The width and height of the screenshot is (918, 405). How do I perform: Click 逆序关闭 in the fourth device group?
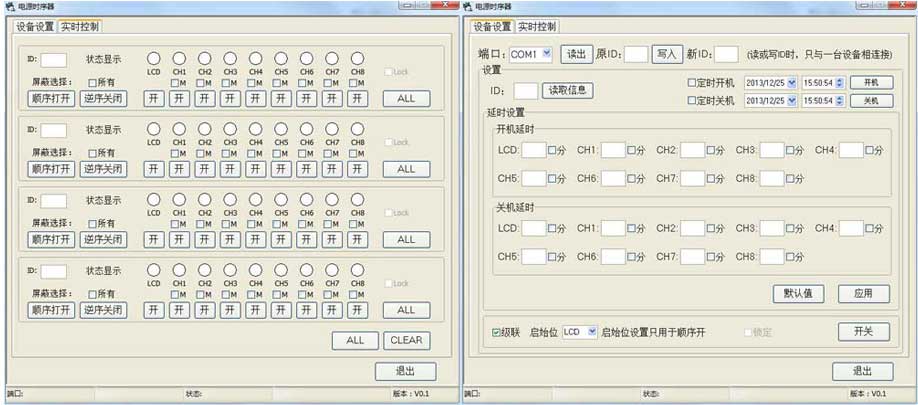(103, 310)
